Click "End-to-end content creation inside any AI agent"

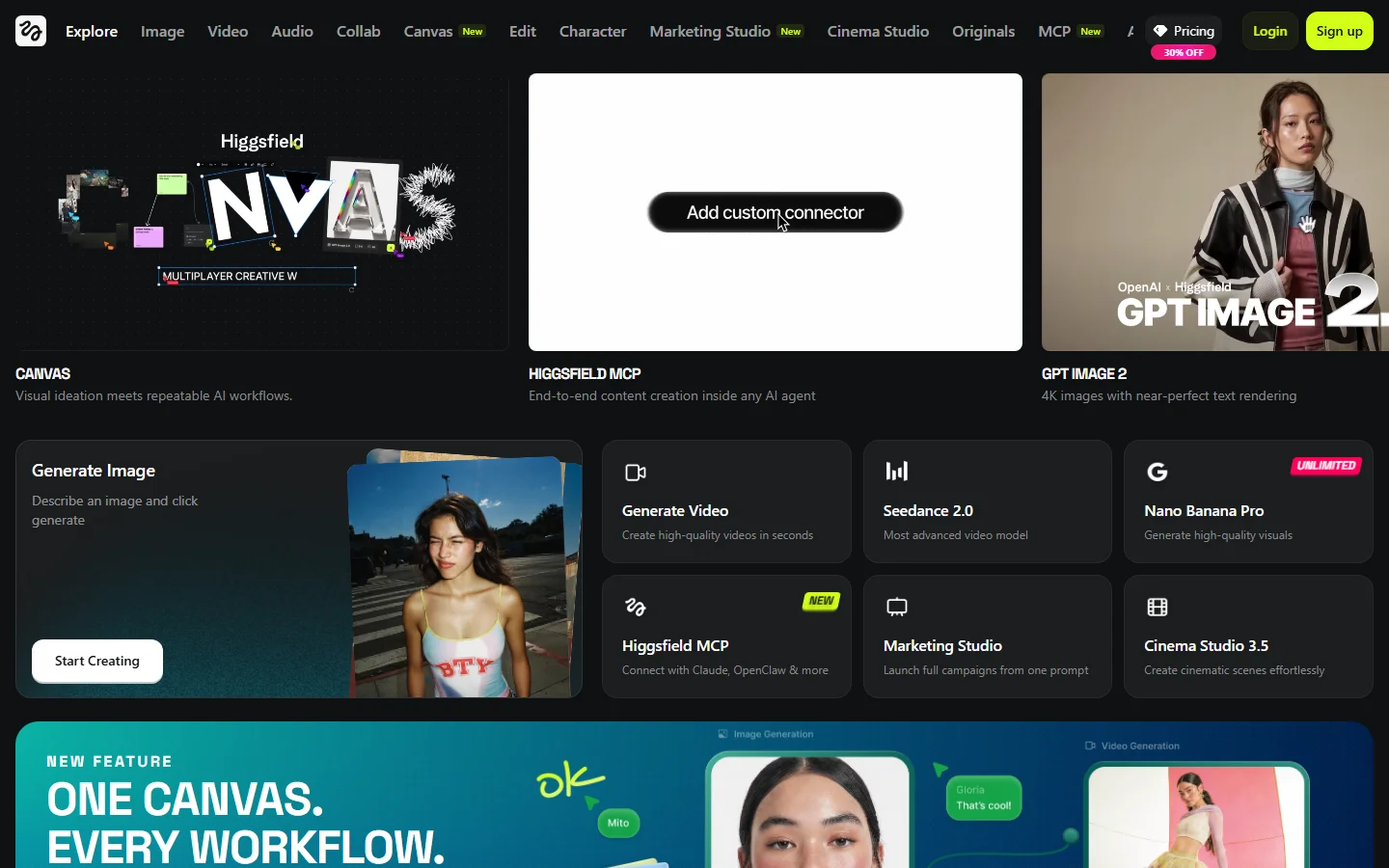click(x=672, y=395)
